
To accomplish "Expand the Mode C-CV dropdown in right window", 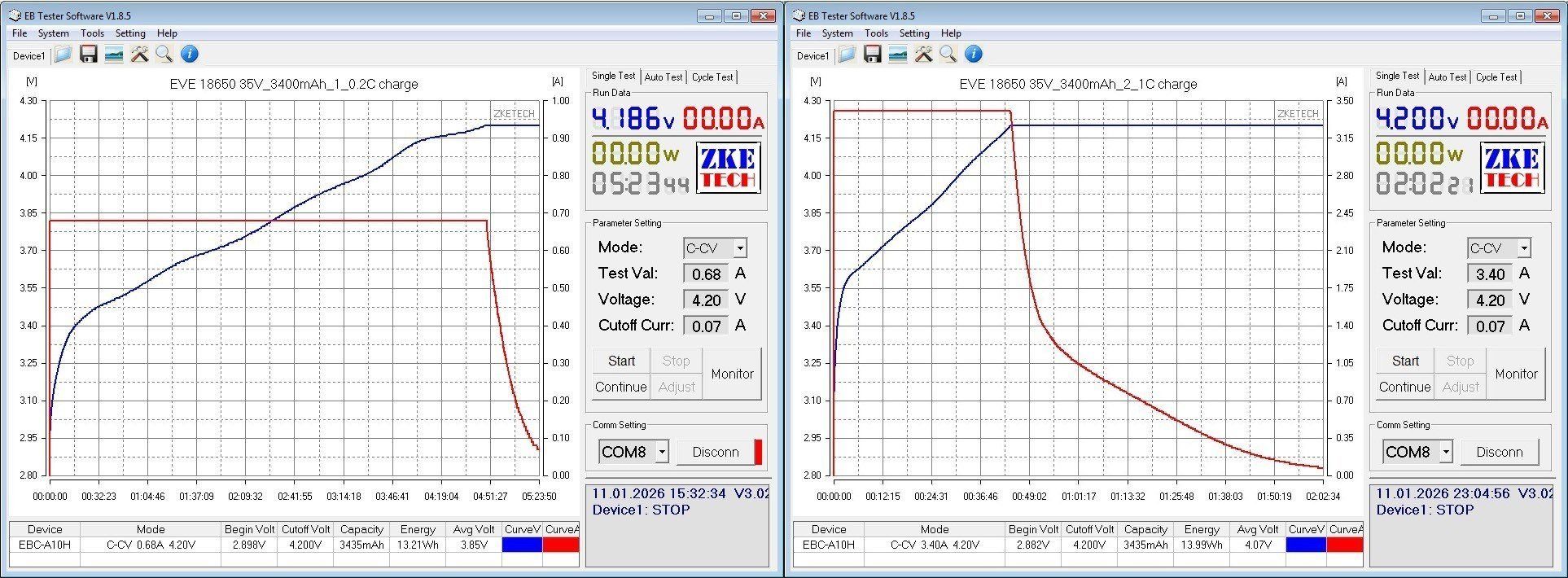I will click(1523, 248).
